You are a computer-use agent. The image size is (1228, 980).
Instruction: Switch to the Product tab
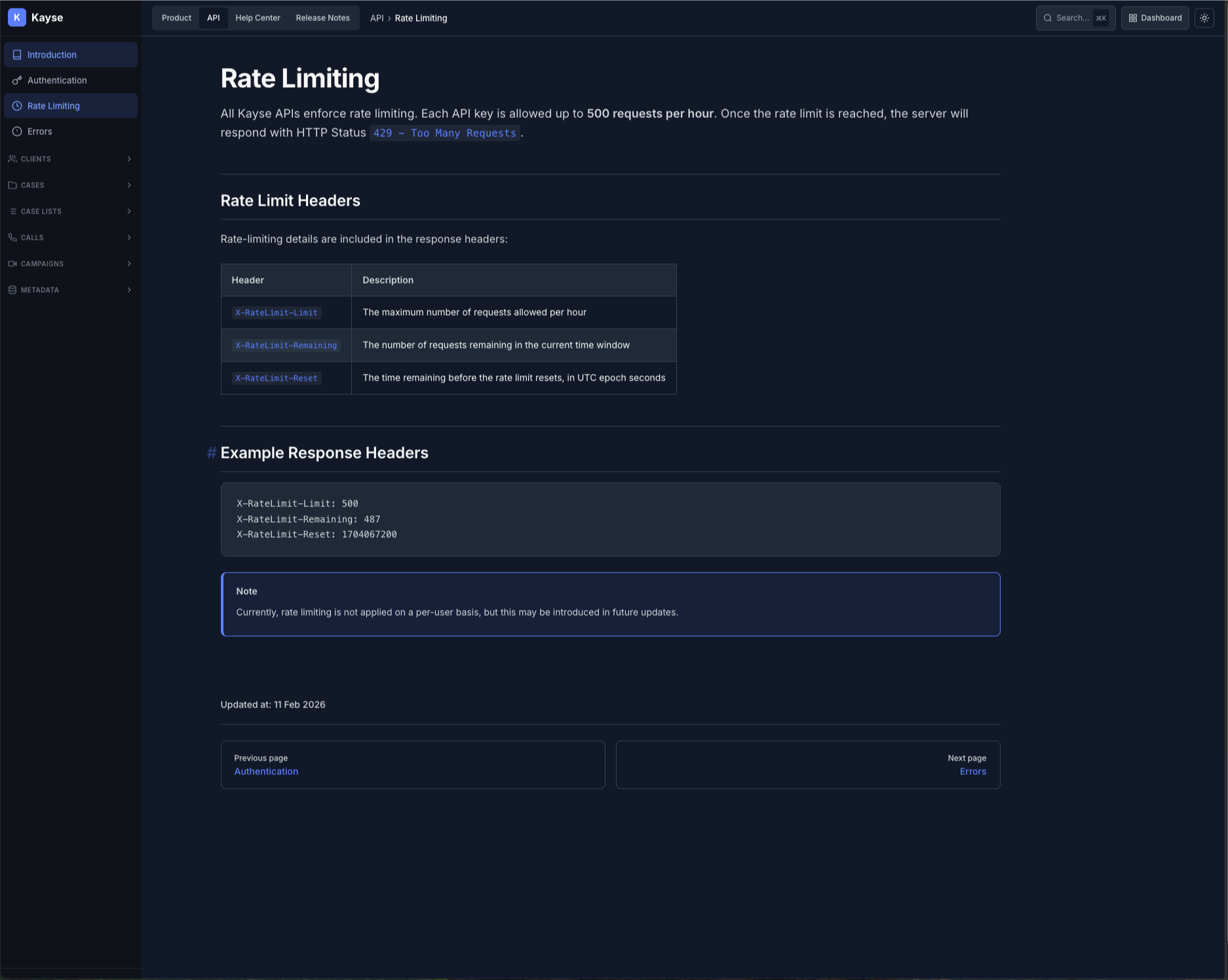pos(176,18)
